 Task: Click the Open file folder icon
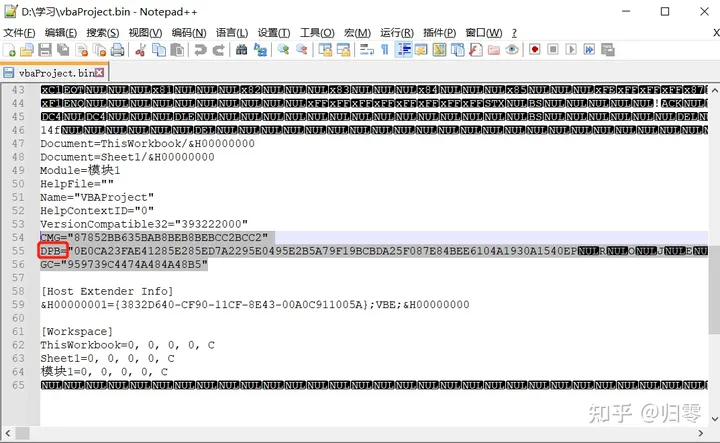pyautogui.click(x=27, y=50)
